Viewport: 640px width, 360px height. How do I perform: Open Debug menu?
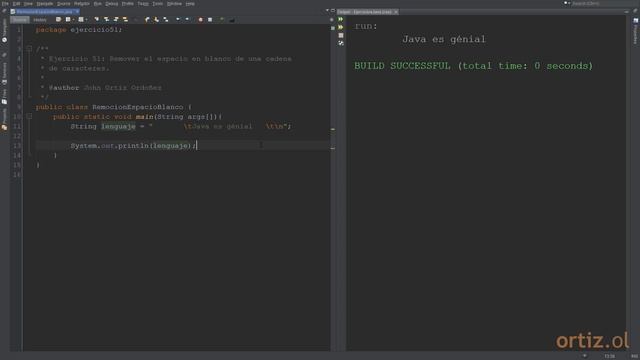pos(111,4)
